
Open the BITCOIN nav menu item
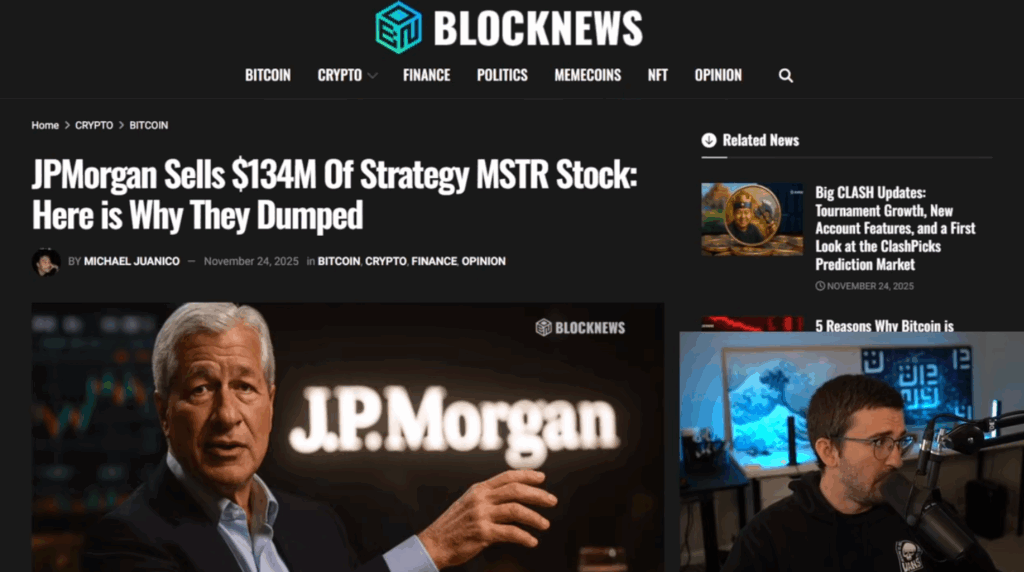[268, 75]
